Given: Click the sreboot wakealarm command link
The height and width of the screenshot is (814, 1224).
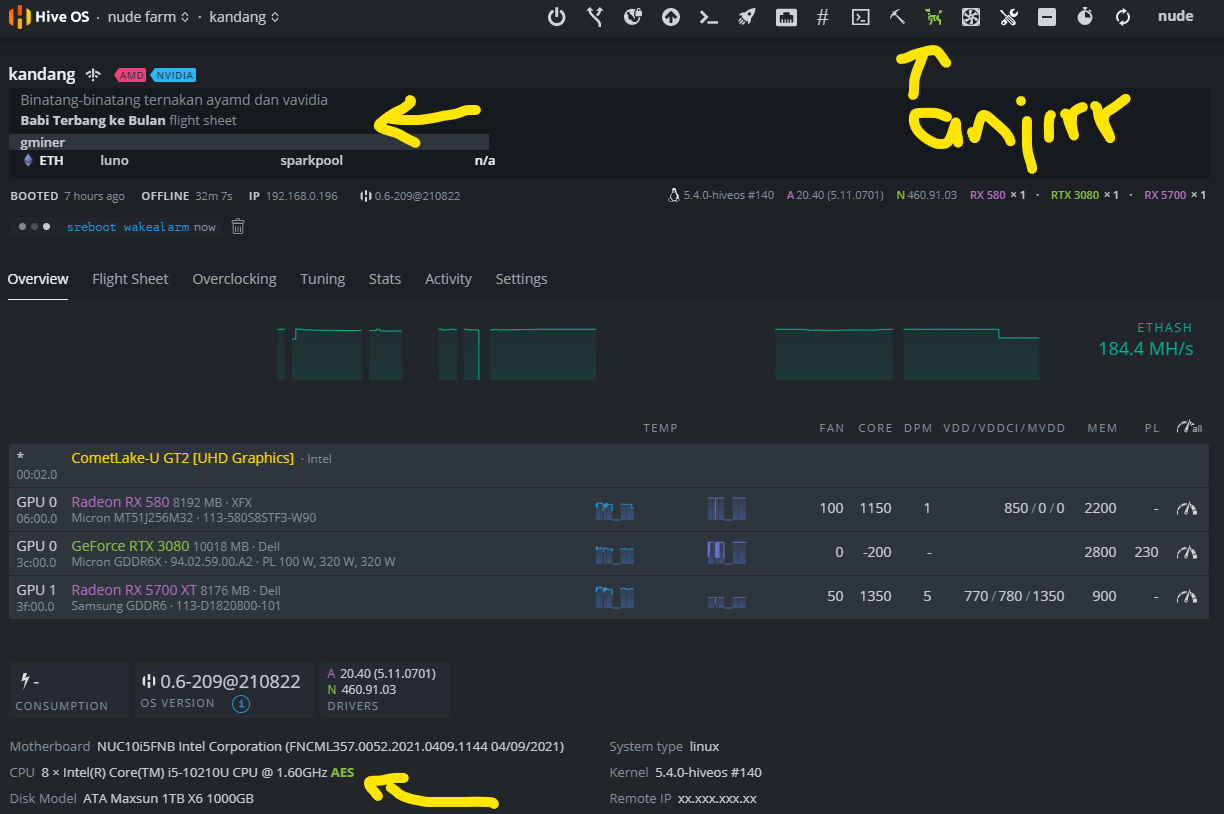Looking at the screenshot, I should pos(127,227).
